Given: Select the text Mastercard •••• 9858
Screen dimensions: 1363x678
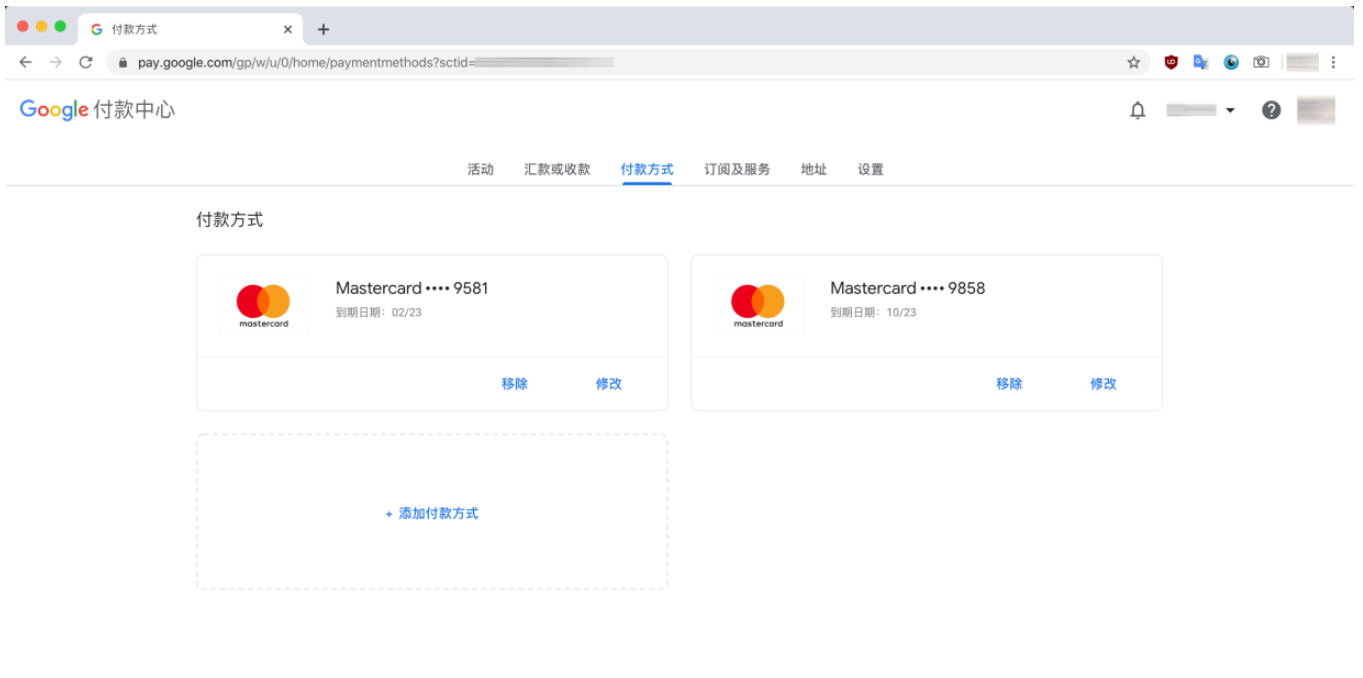Looking at the screenshot, I should (907, 288).
